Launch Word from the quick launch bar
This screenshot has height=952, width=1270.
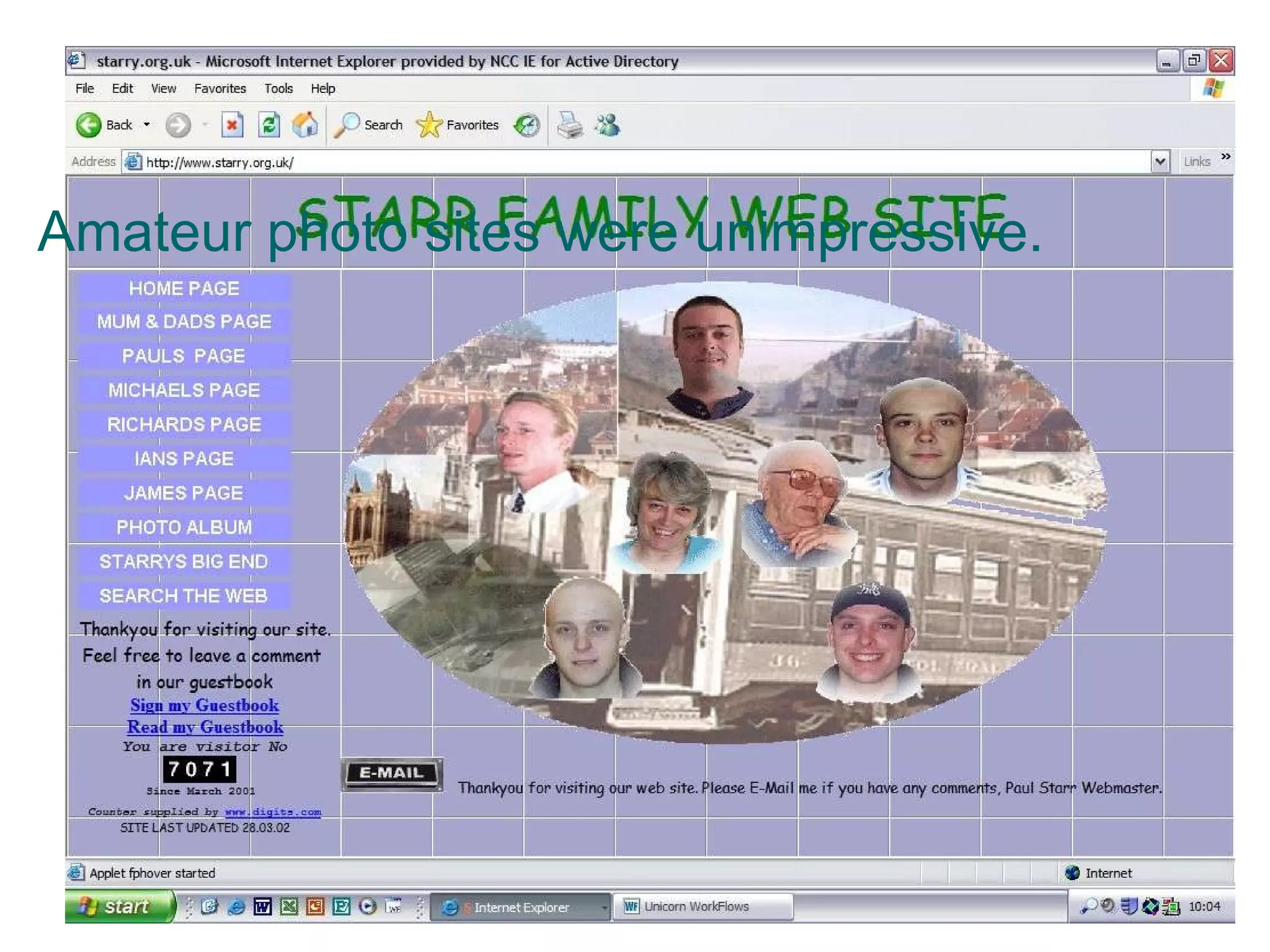pos(262,907)
